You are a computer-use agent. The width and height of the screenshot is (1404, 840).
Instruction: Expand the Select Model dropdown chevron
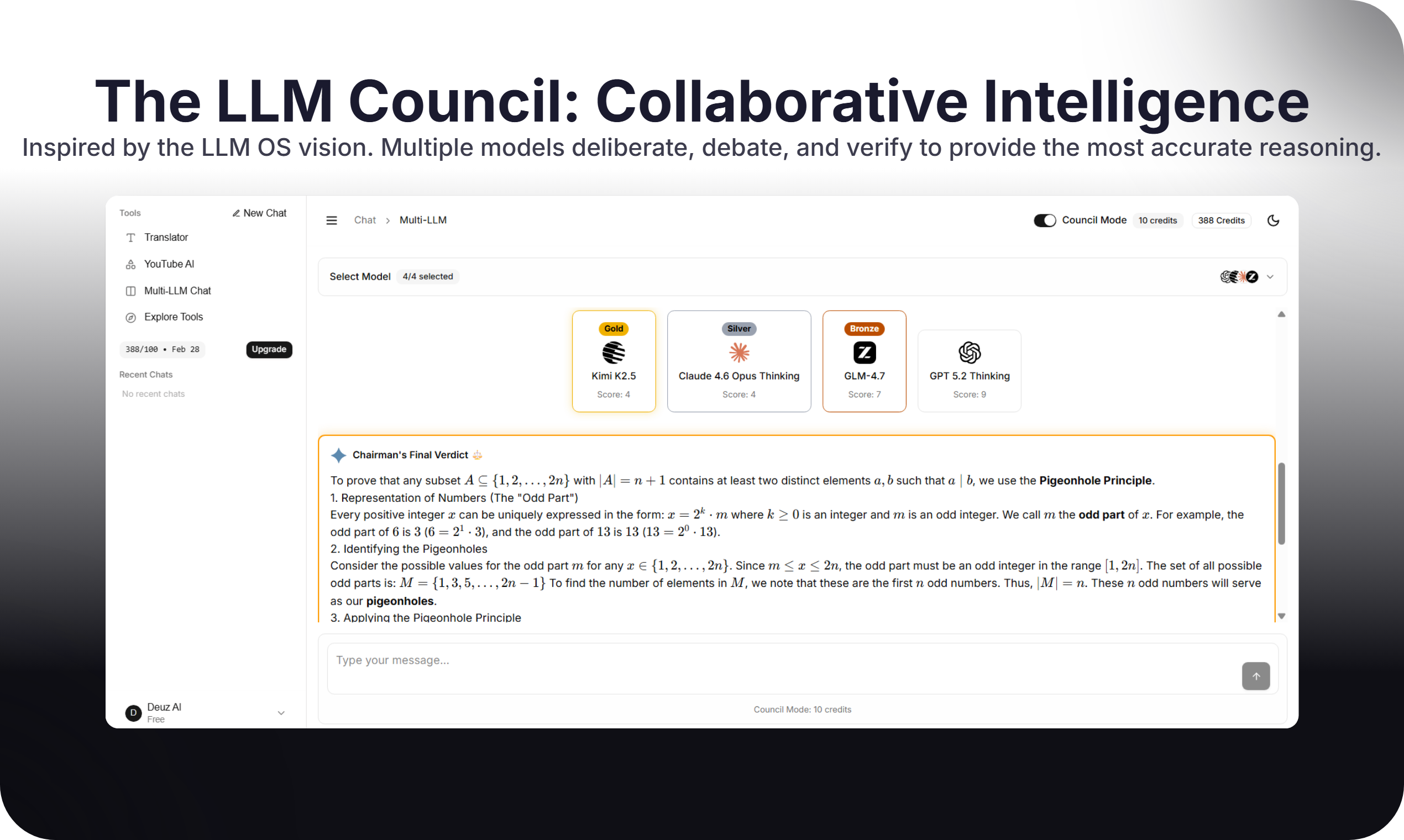point(1270,277)
